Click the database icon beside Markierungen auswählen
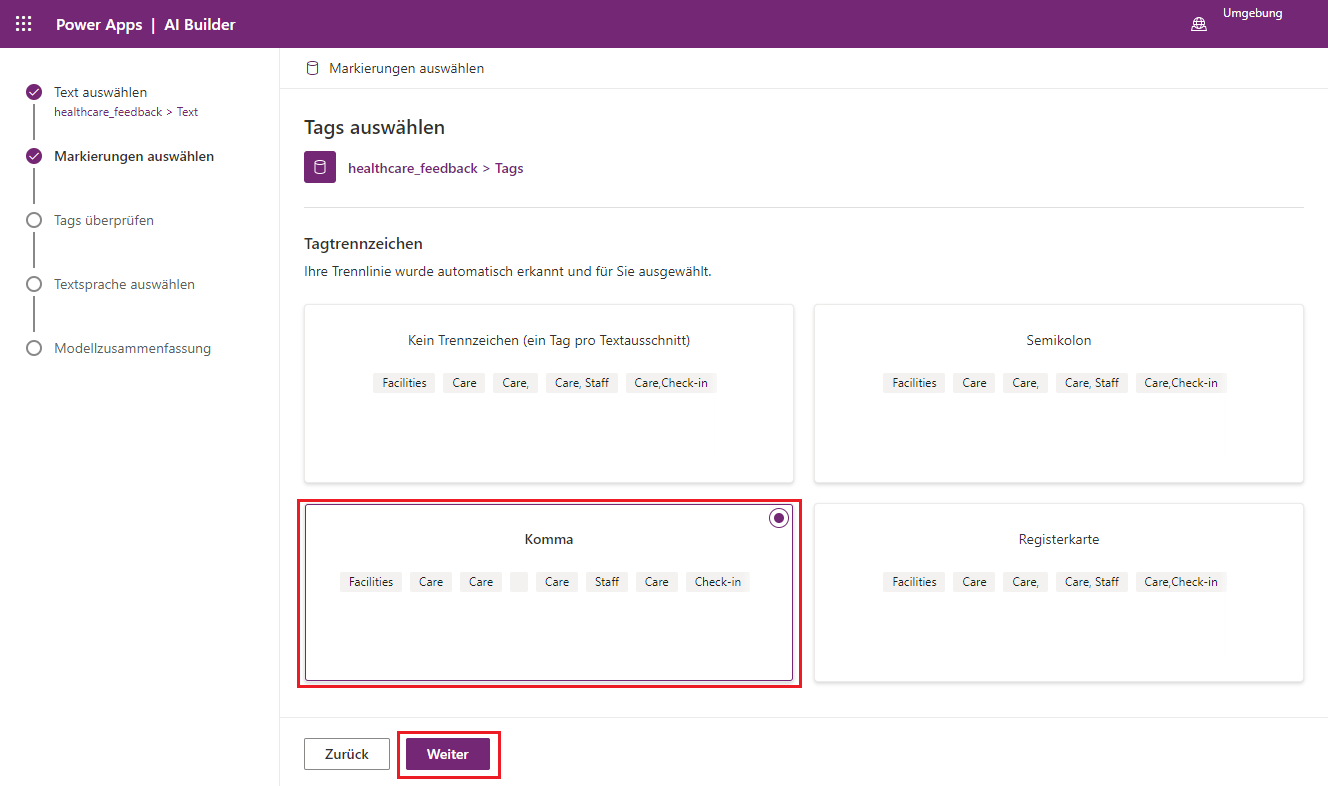The height and width of the screenshot is (786, 1328). (x=312, y=68)
